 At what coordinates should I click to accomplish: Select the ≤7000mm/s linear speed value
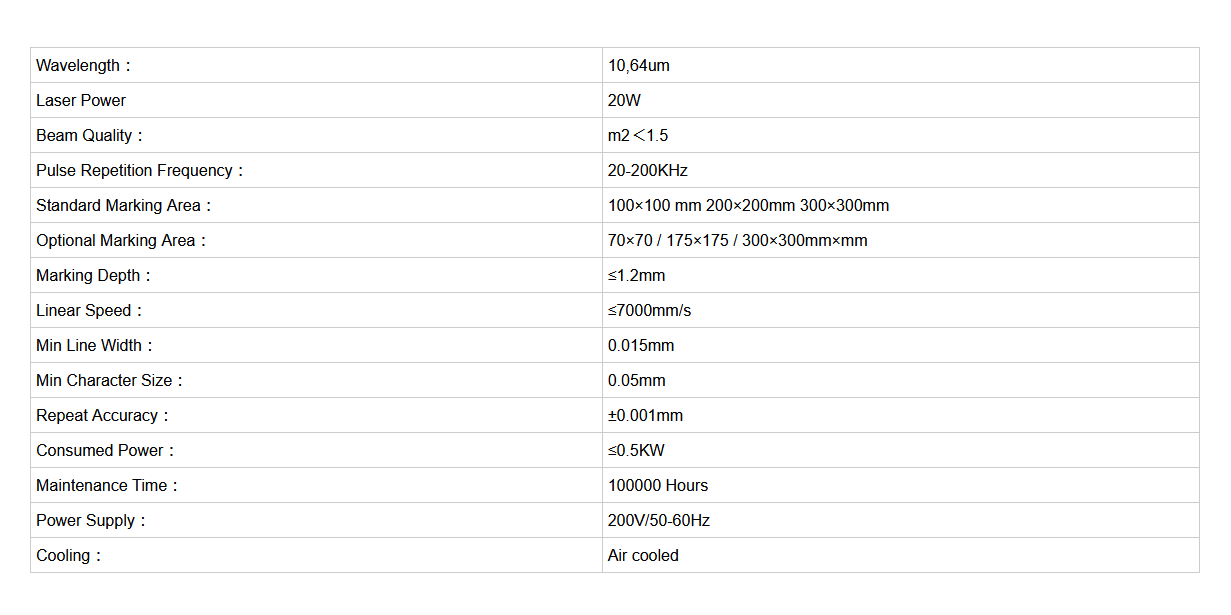pos(649,311)
